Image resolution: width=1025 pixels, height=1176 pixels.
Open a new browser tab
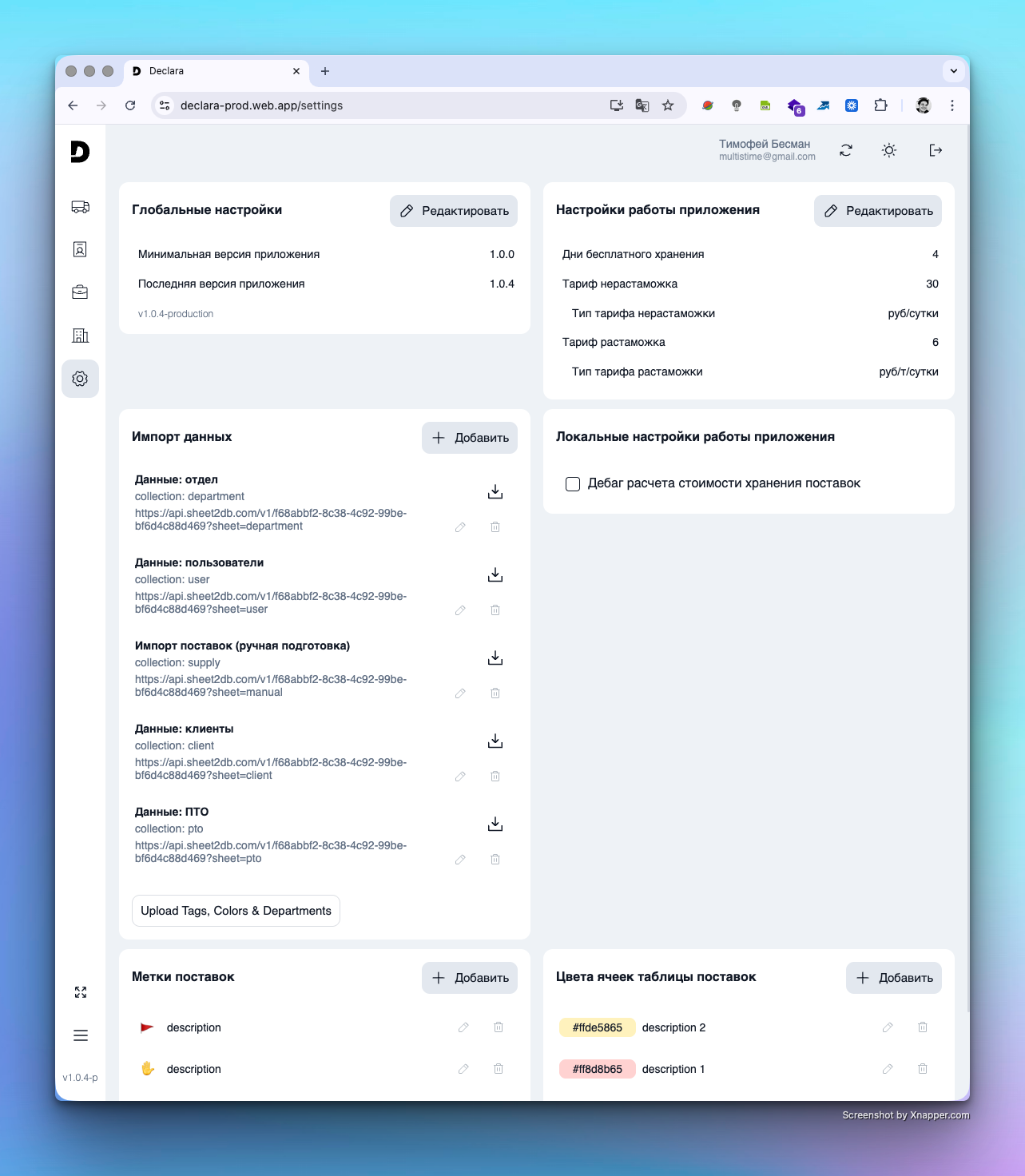tap(325, 71)
